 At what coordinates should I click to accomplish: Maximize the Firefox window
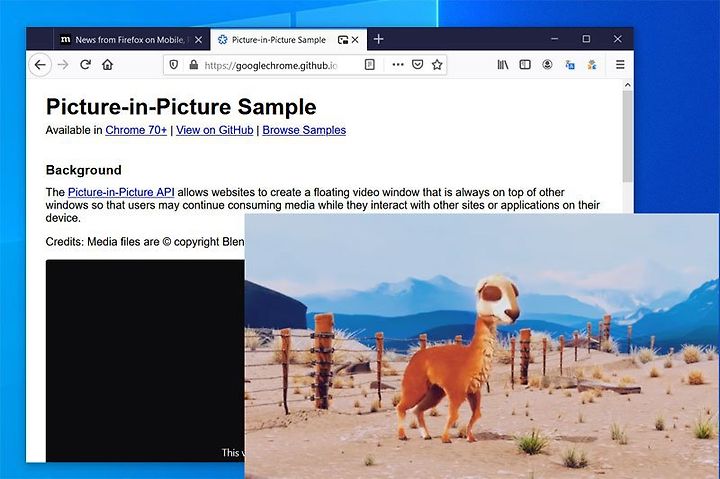[586, 39]
